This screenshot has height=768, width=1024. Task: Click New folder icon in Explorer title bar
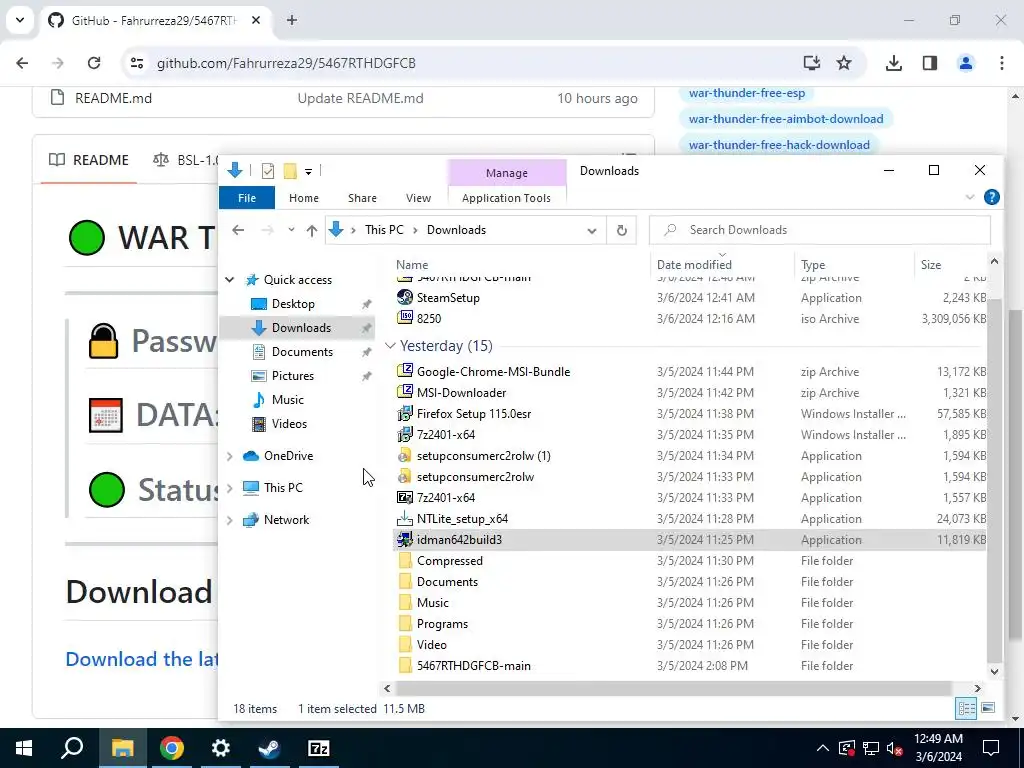click(x=290, y=171)
